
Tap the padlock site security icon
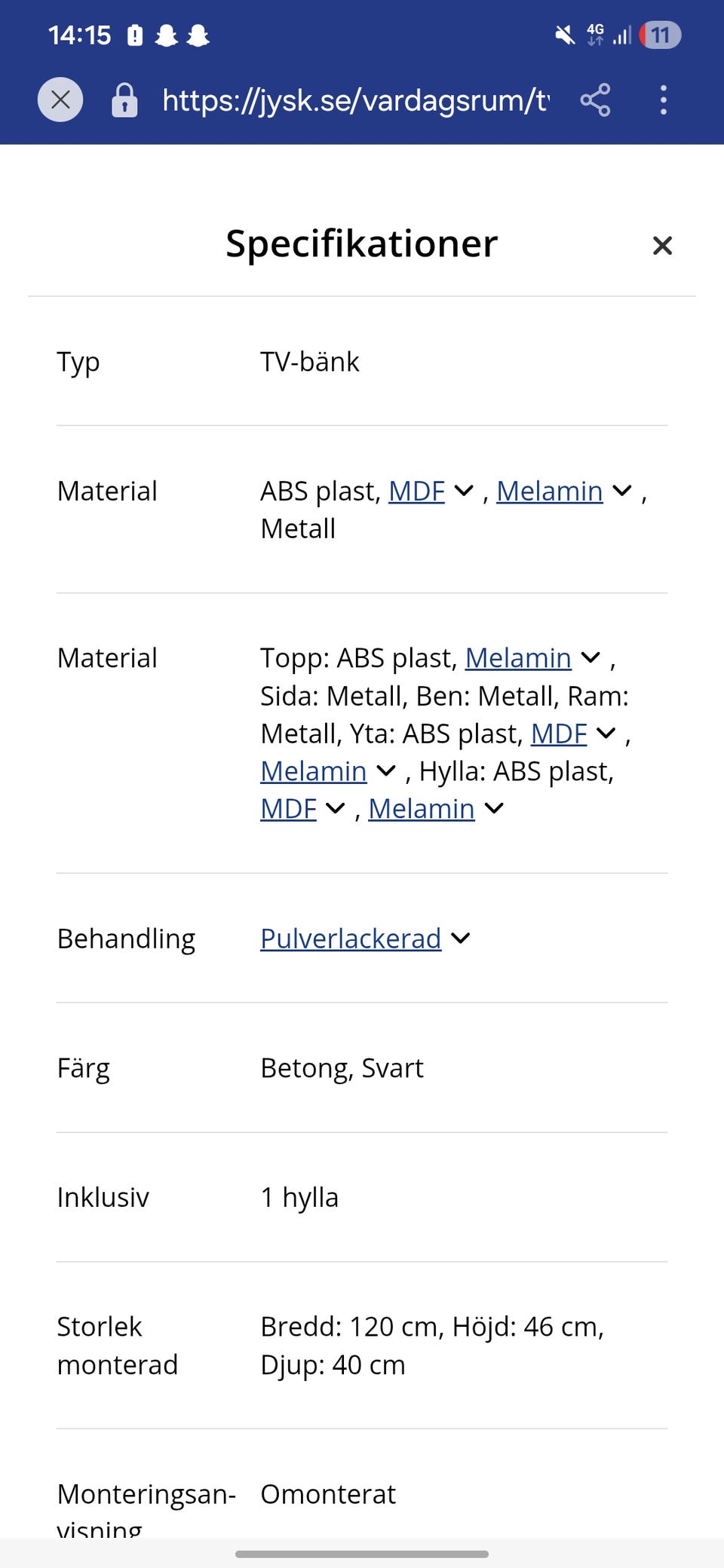point(124,100)
